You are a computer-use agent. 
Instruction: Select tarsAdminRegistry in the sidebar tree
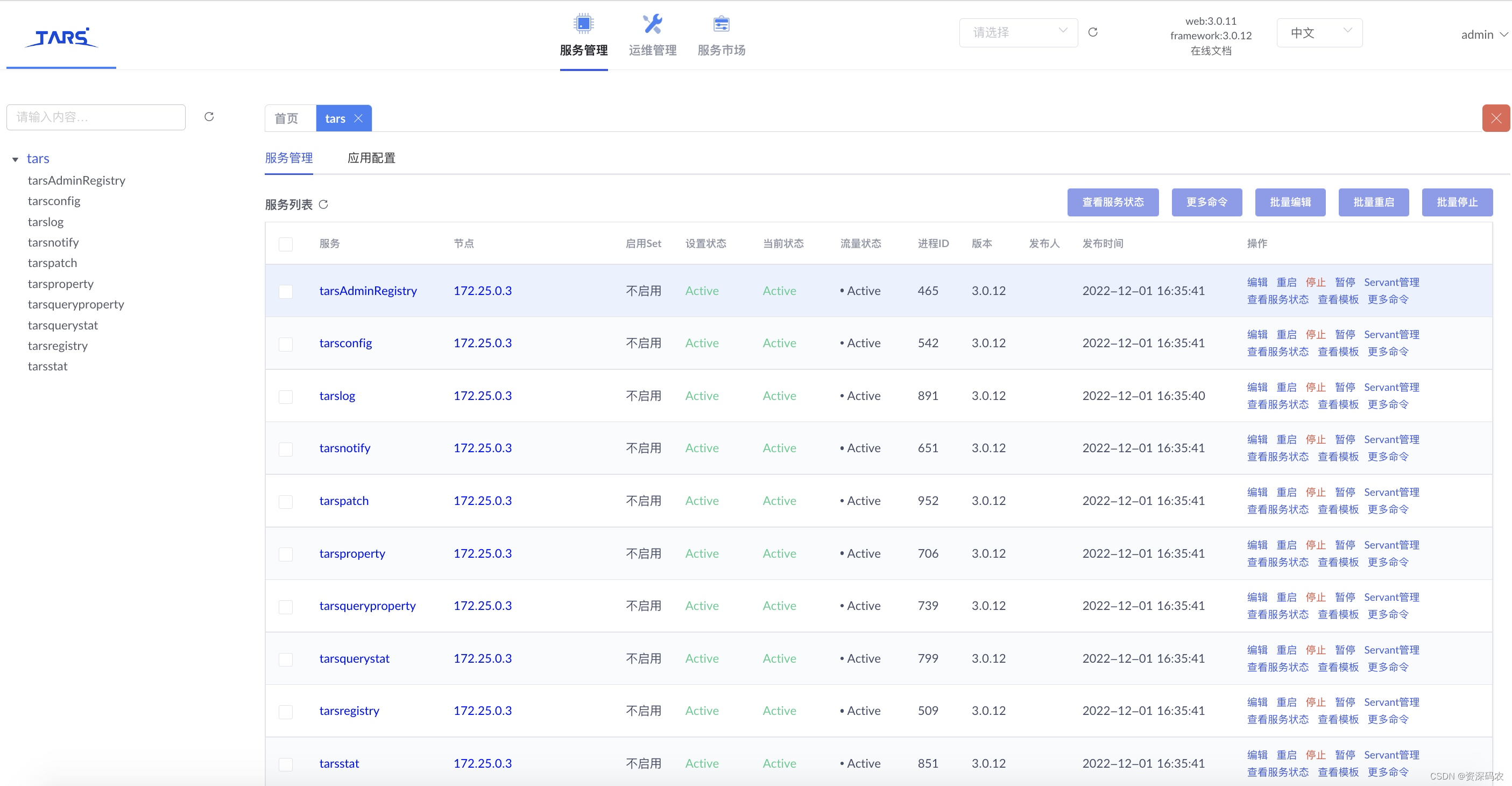pos(76,180)
